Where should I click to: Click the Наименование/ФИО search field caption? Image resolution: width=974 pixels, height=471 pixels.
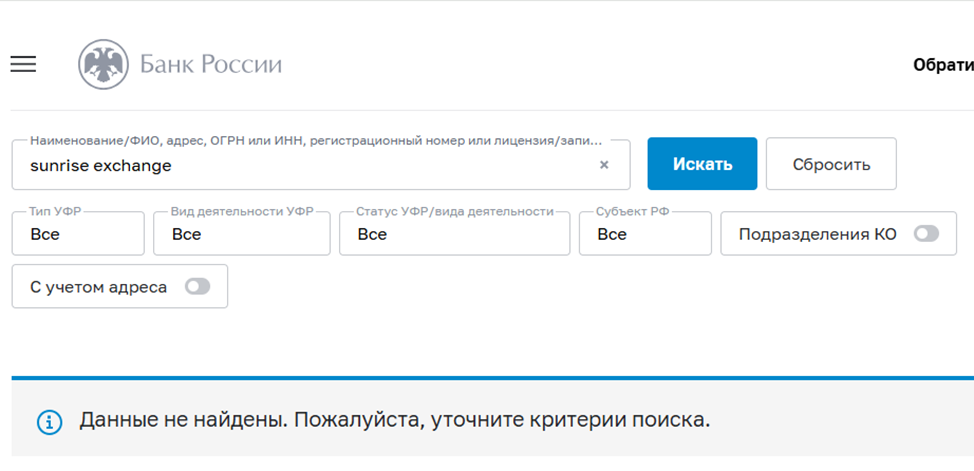pyautogui.click(x=317, y=141)
